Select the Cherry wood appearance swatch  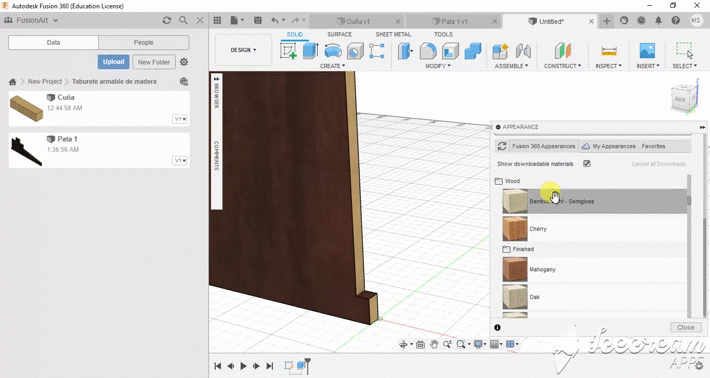(515, 229)
